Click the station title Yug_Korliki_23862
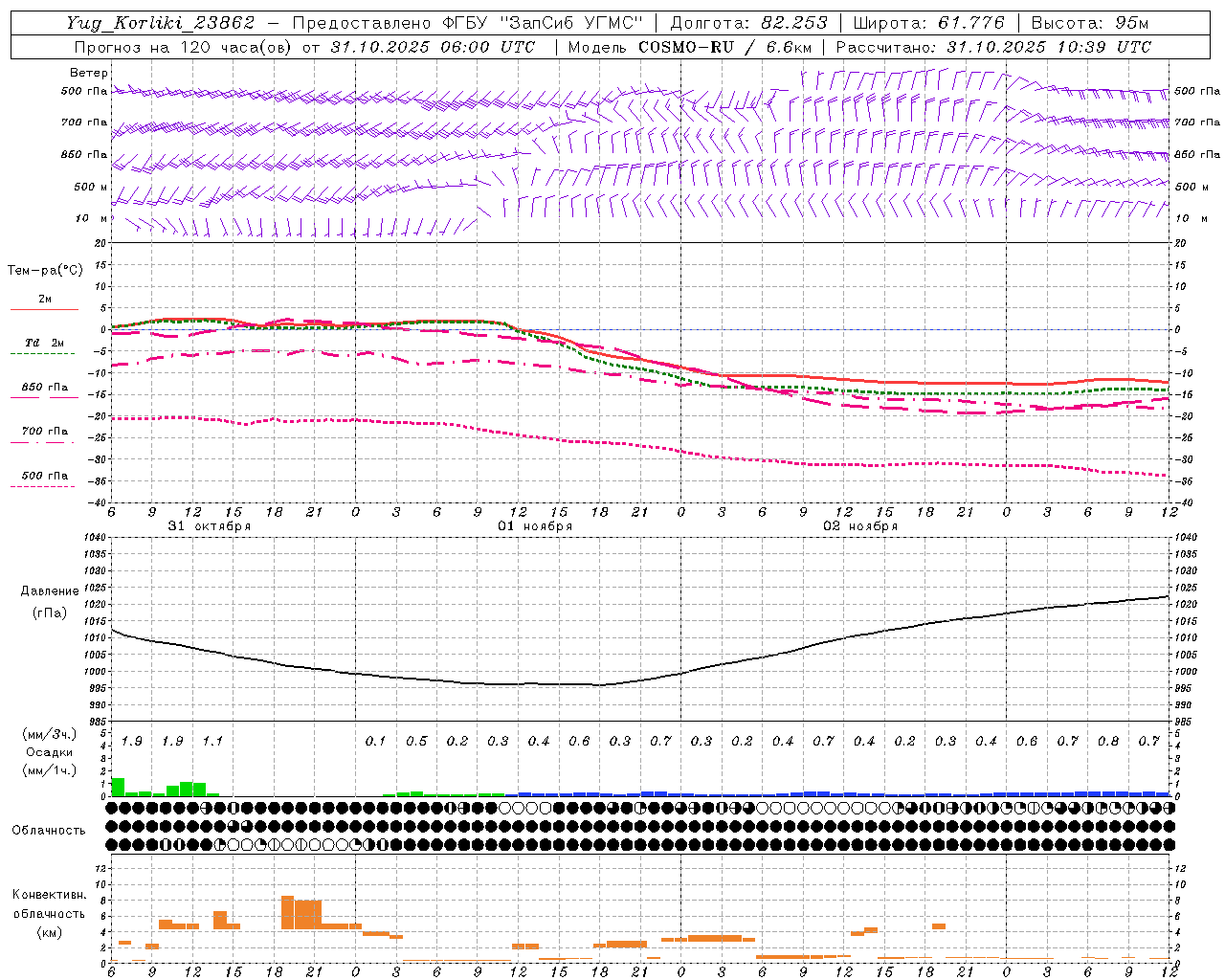This screenshot has height=980, width=1225. pyautogui.click(x=161, y=23)
